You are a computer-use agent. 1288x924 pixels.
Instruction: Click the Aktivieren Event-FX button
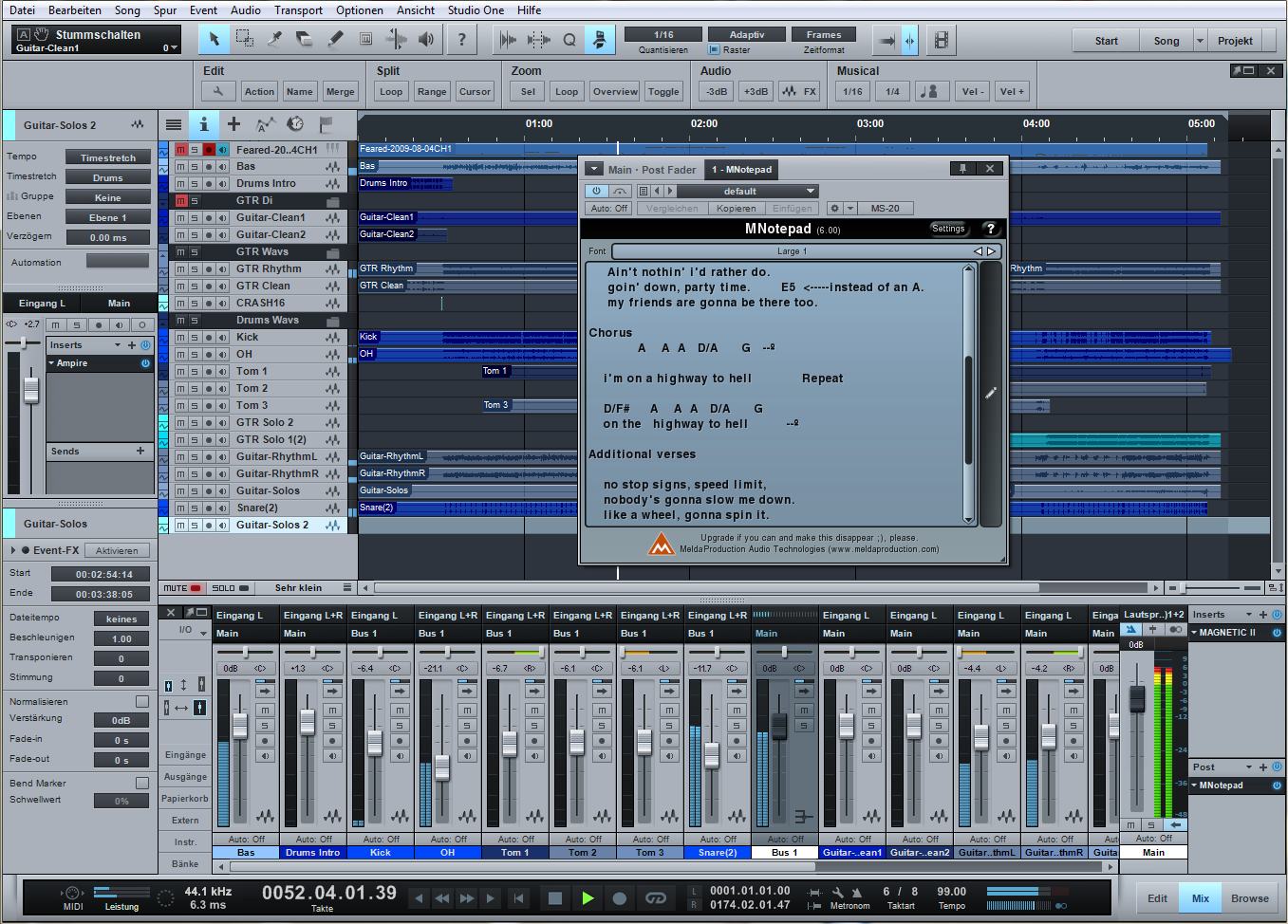pyautogui.click(x=117, y=550)
